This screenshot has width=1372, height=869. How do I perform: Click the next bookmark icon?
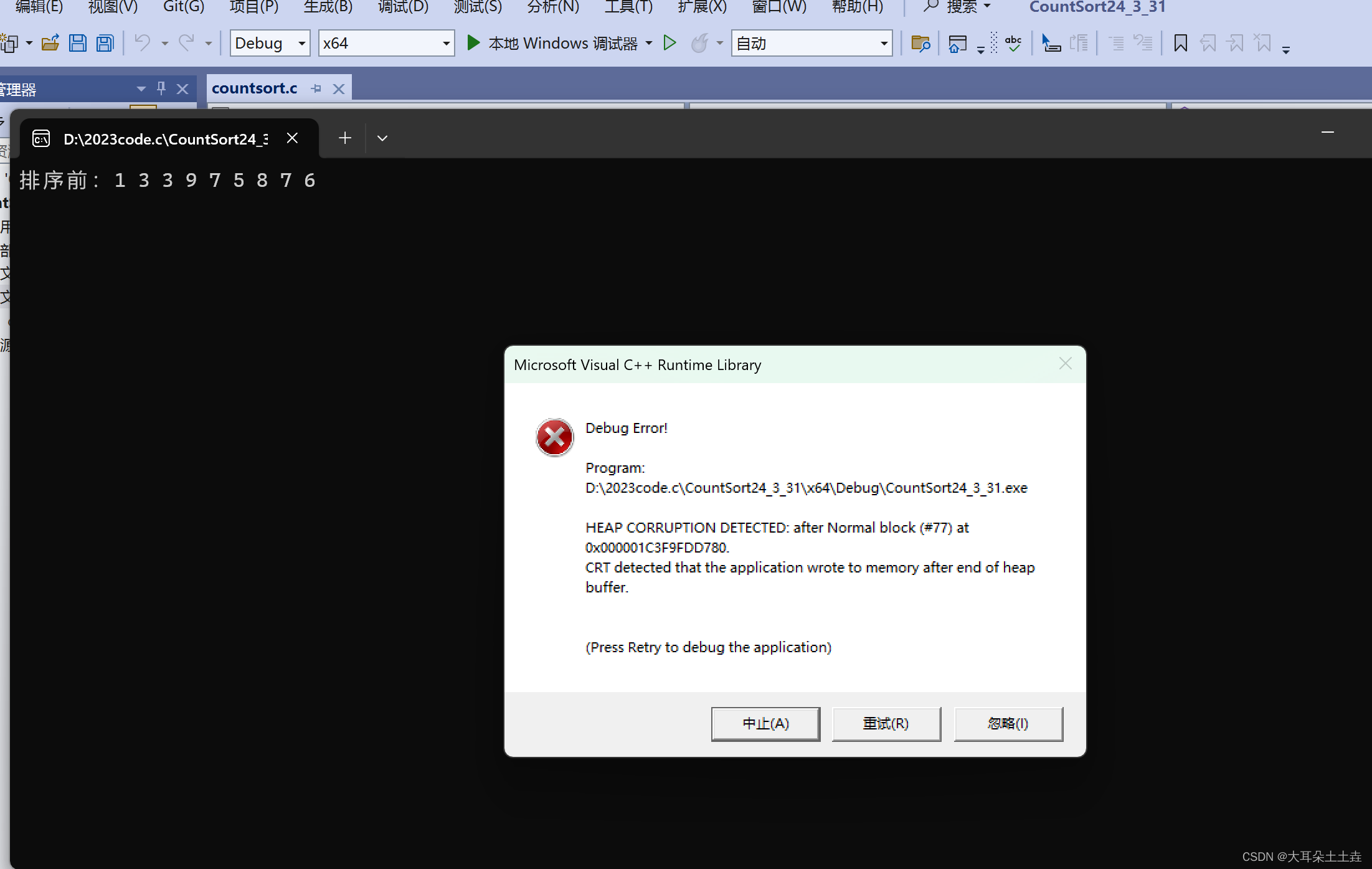(x=1235, y=43)
